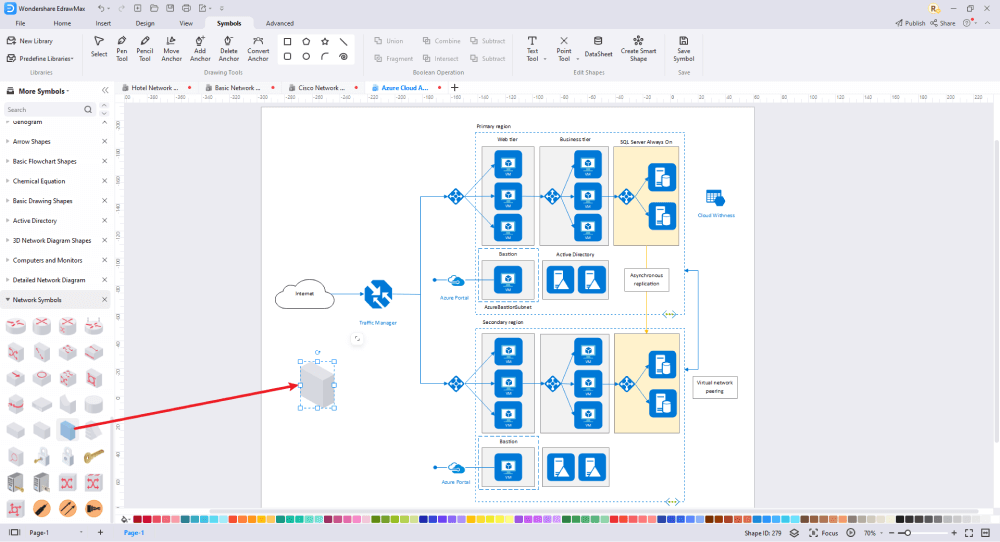Click Save Symbol in the ribbon
This screenshot has height=542, width=1000.
coord(684,49)
